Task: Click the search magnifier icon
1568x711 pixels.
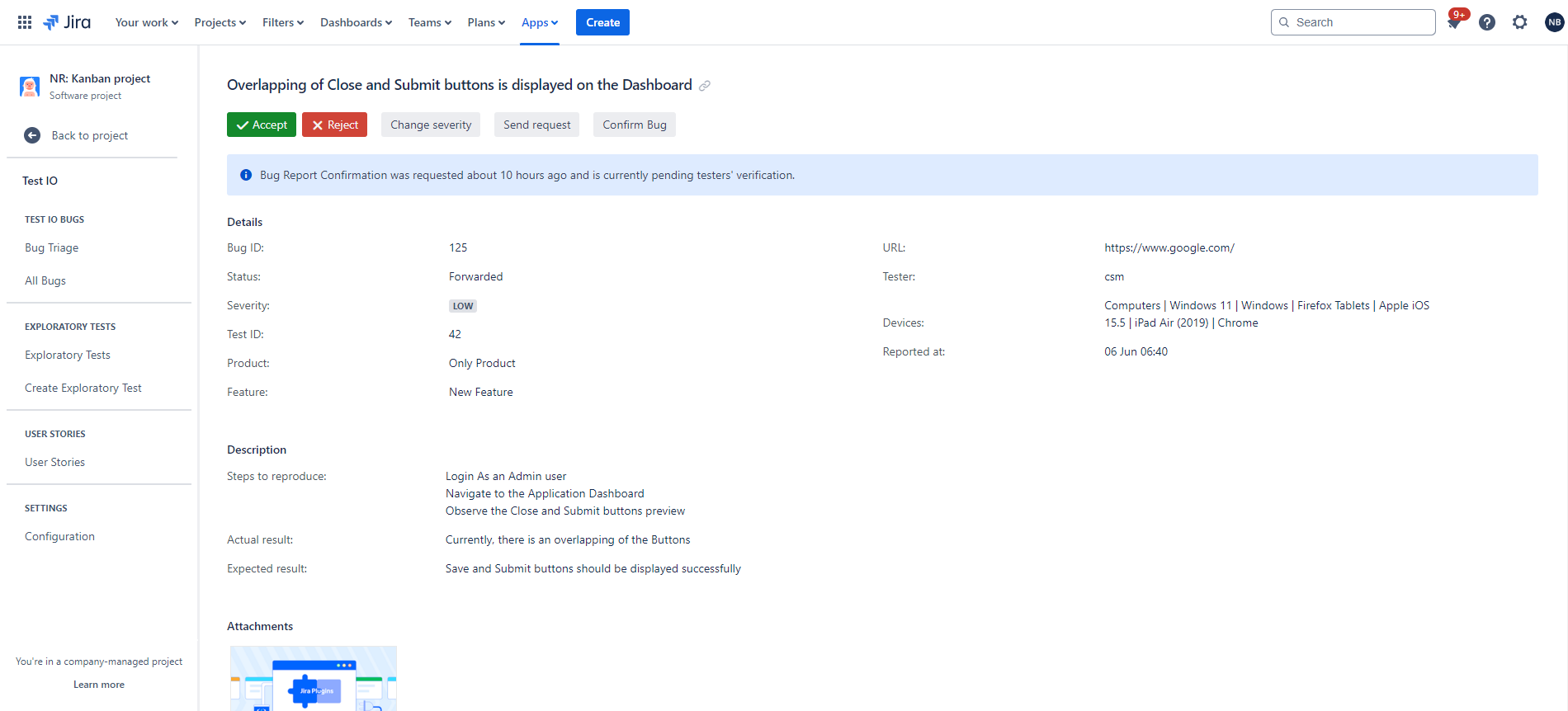Action: point(1284,22)
